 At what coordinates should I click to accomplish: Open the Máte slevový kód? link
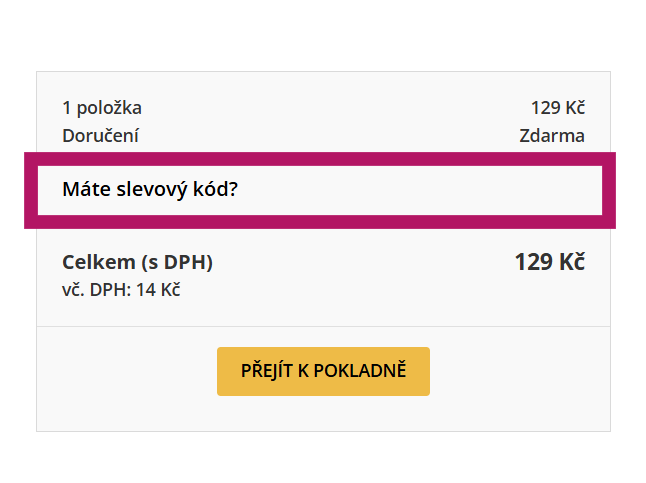(150, 189)
